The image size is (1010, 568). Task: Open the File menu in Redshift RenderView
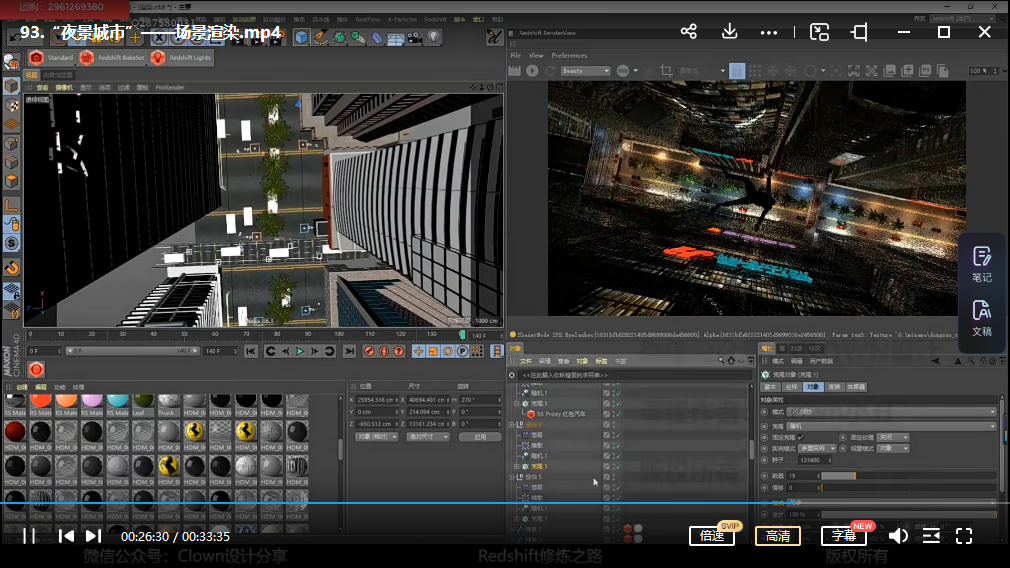click(x=516, y=55)
